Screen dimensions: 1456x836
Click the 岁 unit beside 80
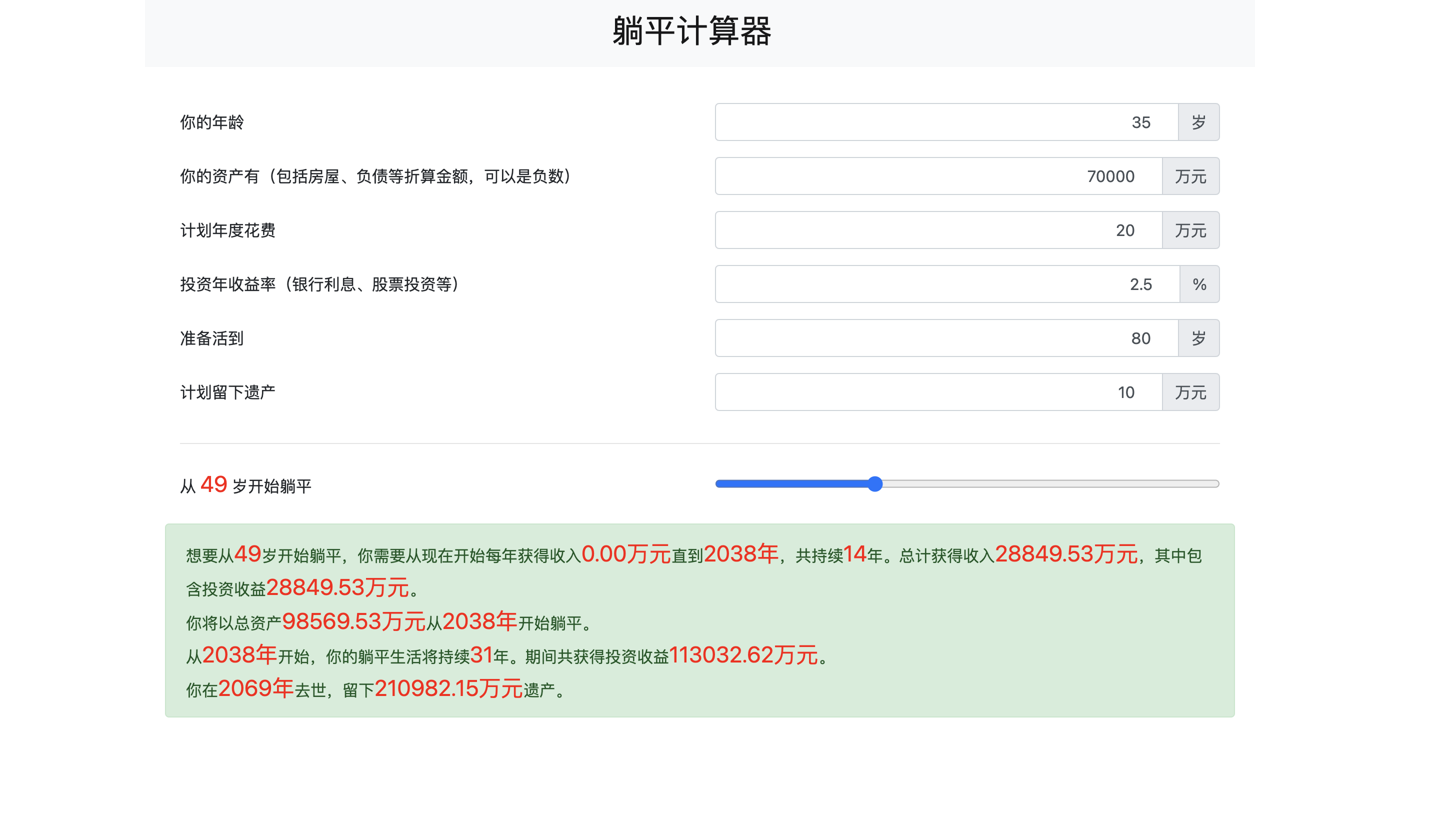point(1199,337)
